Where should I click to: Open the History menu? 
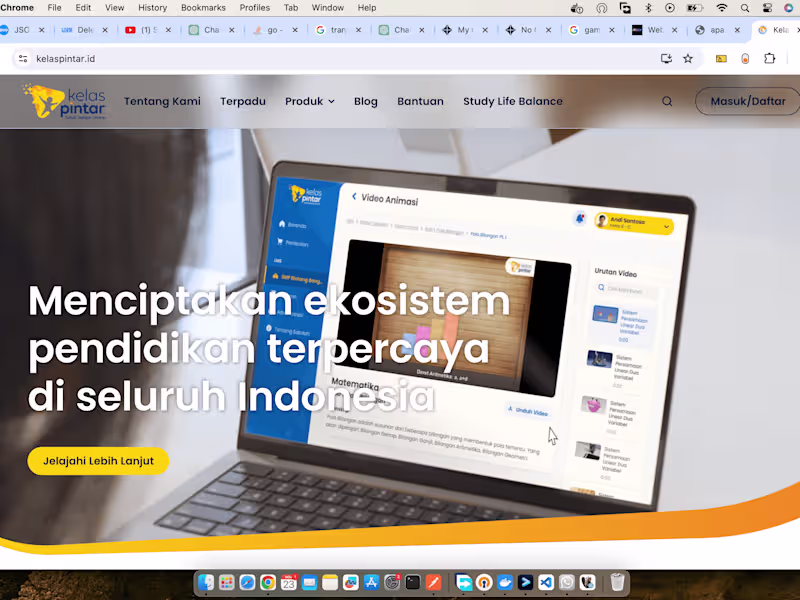click(153, 8)
